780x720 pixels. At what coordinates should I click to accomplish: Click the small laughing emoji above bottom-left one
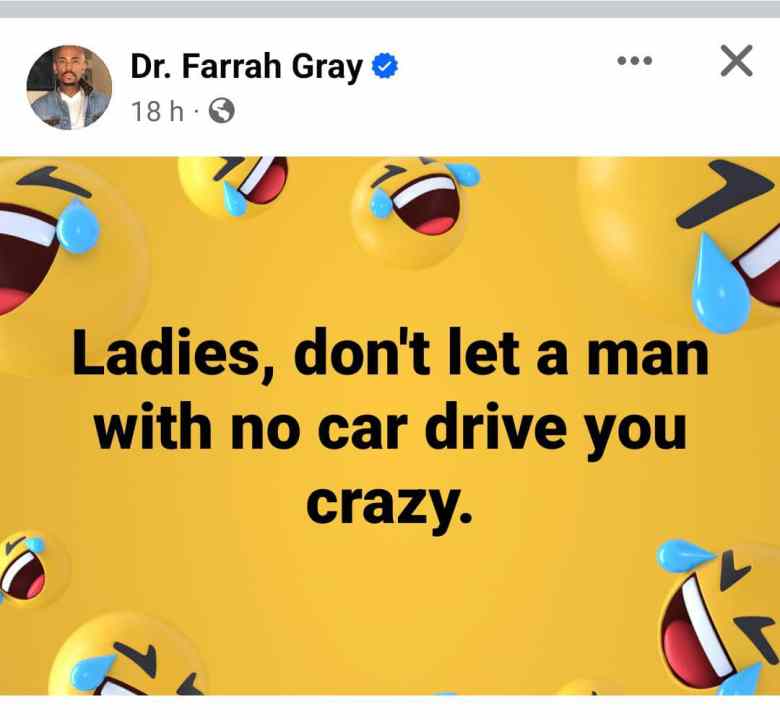[29, 568]
